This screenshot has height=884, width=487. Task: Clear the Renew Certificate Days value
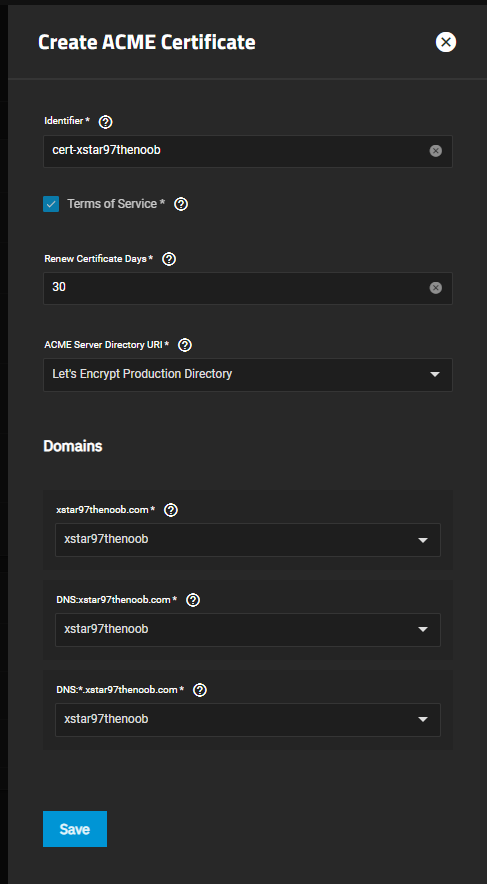(x=436, y=288)
